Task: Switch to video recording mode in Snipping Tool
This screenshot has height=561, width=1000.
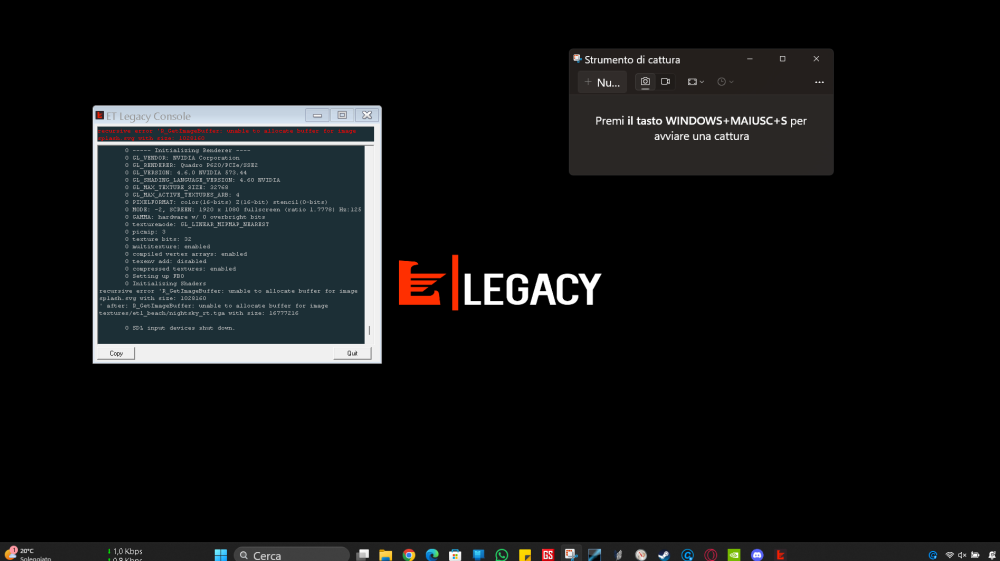Action: (x=665, y=82)
